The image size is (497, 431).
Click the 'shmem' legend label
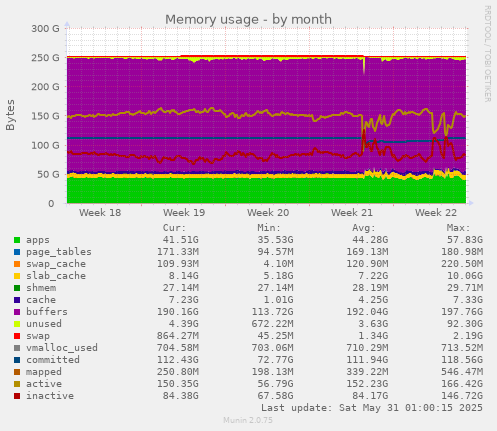pos(41,288)
